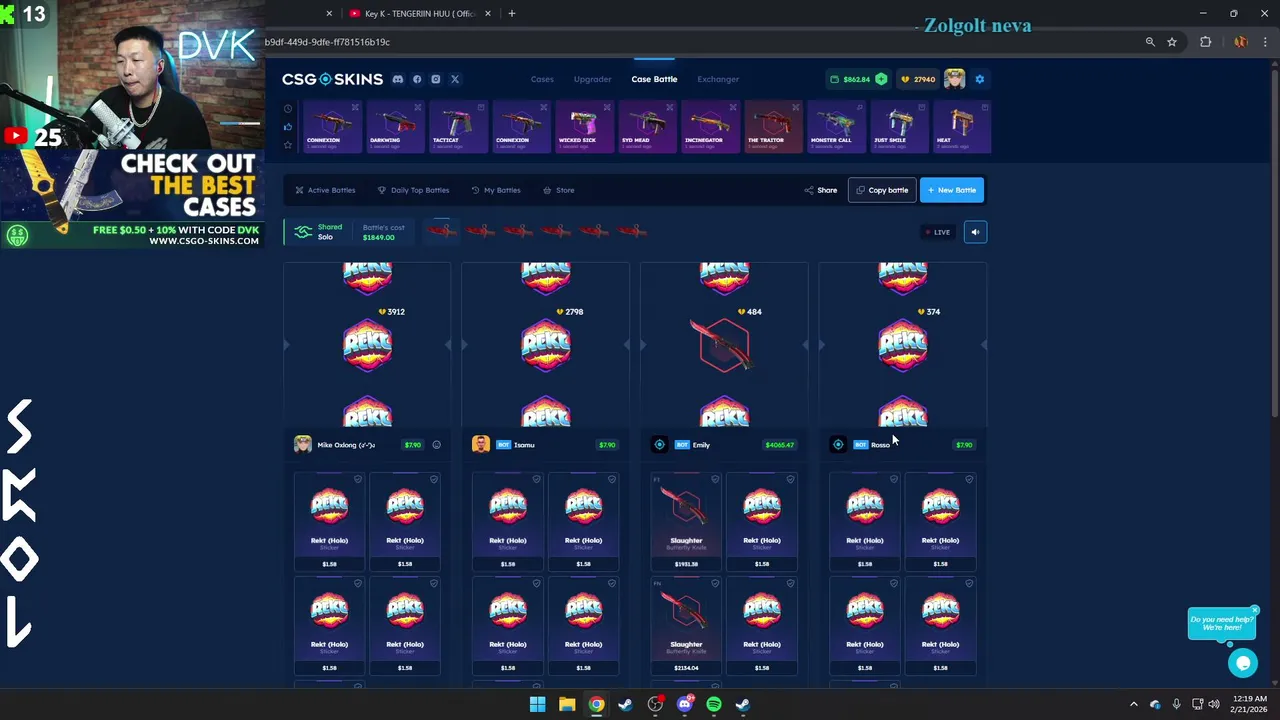The height and width of the screenshot is (720, 1280).
Task: Open the X (Twitter) link in the site header
Action: tap(455, 79)
